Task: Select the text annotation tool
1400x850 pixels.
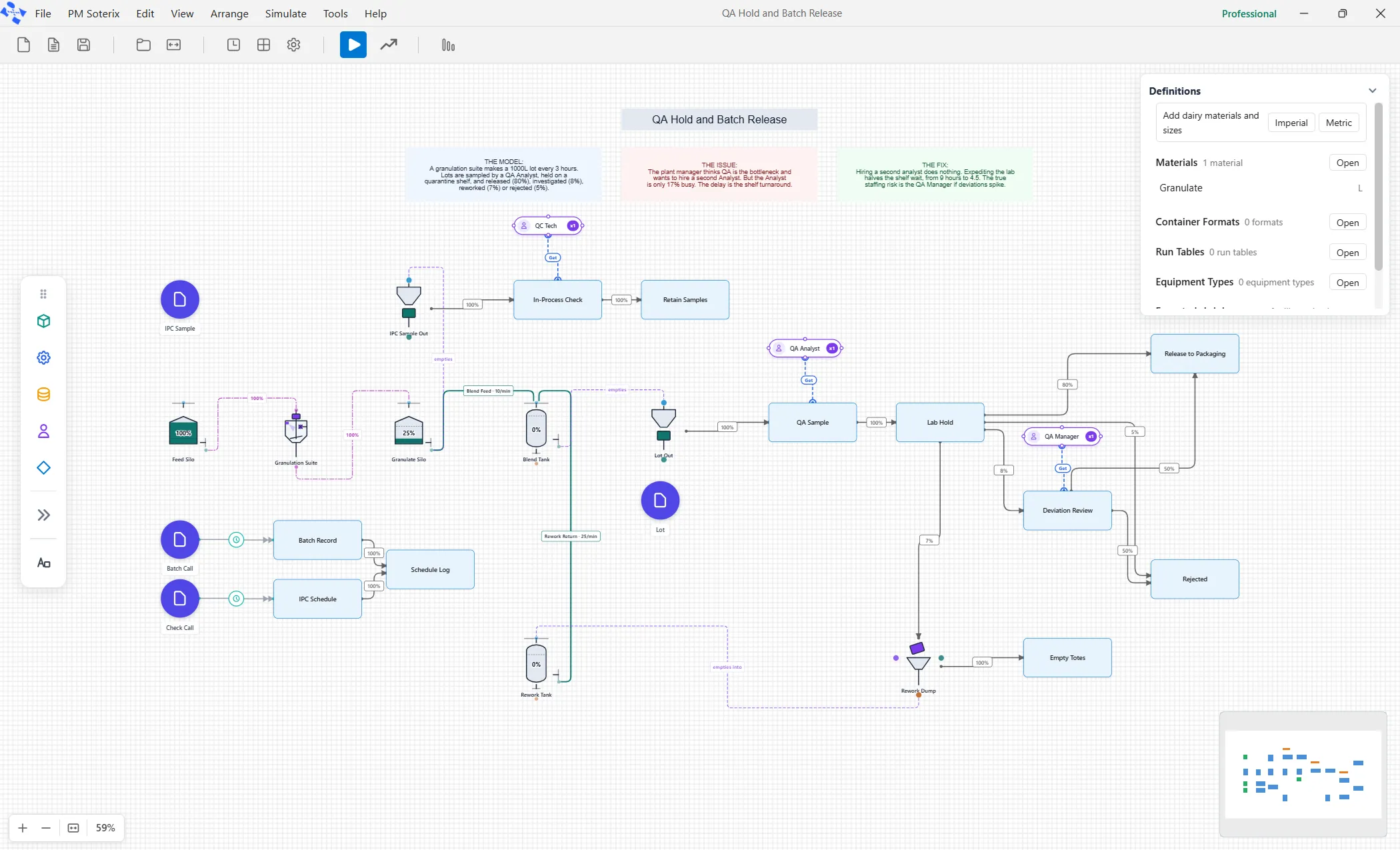Action: tap(43, 563)
